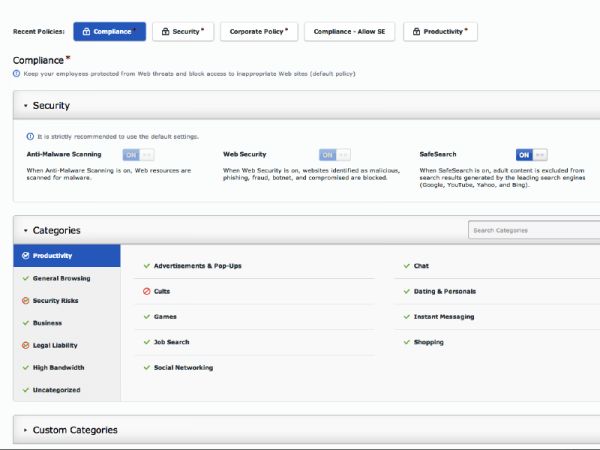This screenshot has width=600, height=450.
Task: Turn off the SafeSearch switch
Action: point(531,155)
